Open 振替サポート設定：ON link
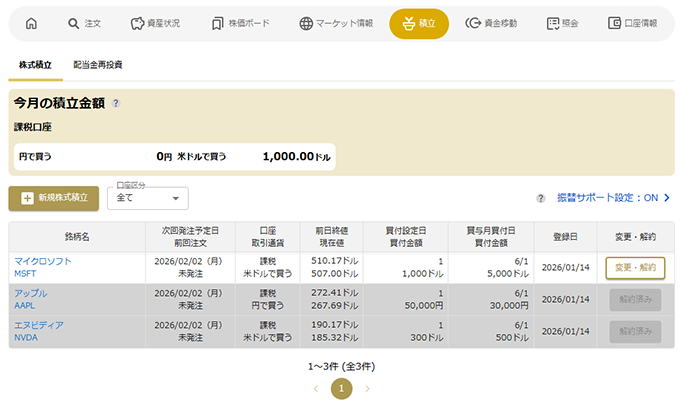This screenshot has width=680, height=402. click(x=608, y=198)
